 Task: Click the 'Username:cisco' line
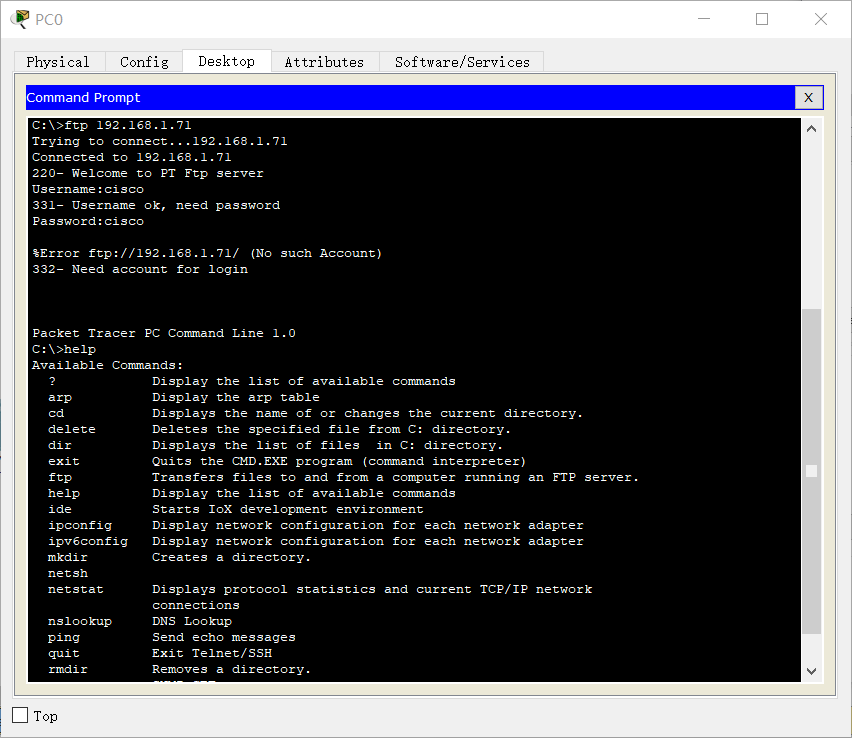pyautogui.click(x=87, y=189)
